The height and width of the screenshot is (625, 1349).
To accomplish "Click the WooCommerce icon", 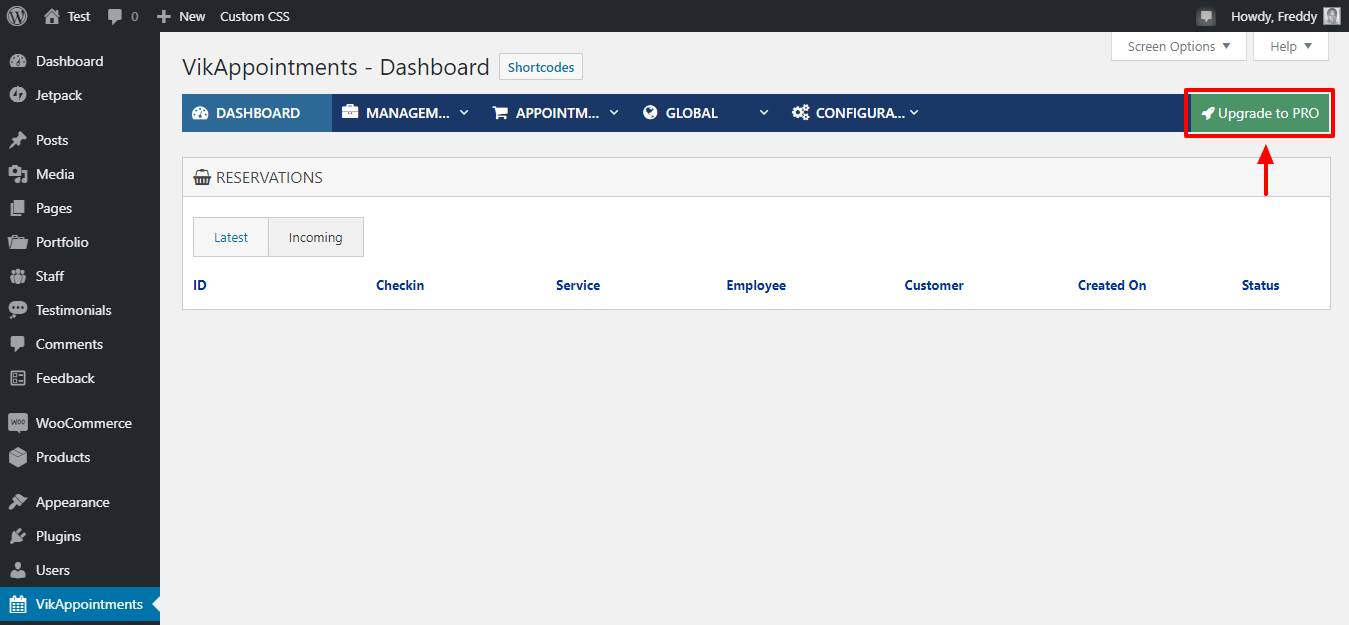I will pyautogui.click(x=18, y=423).
